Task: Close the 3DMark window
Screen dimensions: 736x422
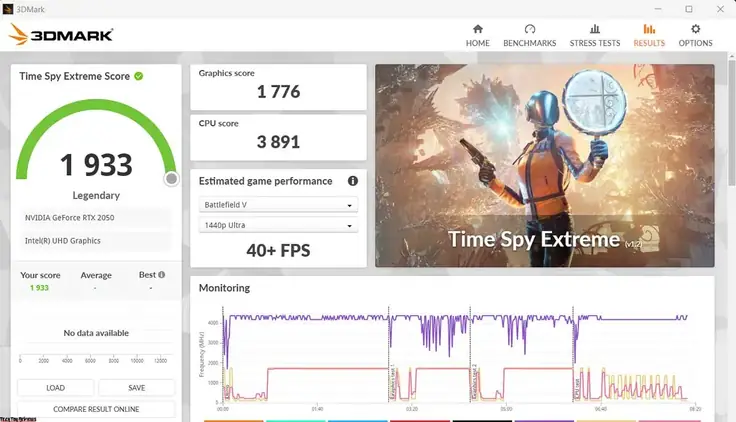Action: pyautogui.click(x=720, y=9)
